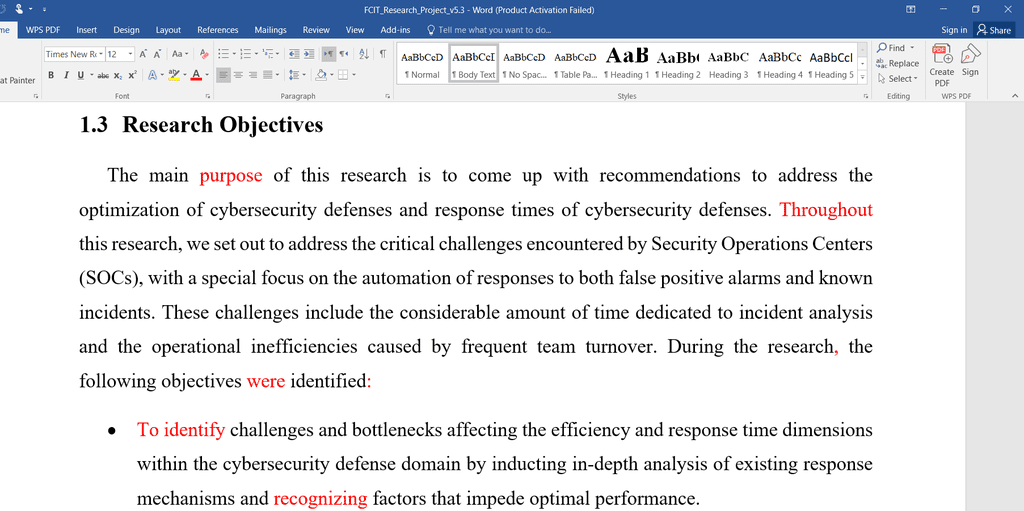
Task: Toggle italic formatting
Action: click(66, 75)
